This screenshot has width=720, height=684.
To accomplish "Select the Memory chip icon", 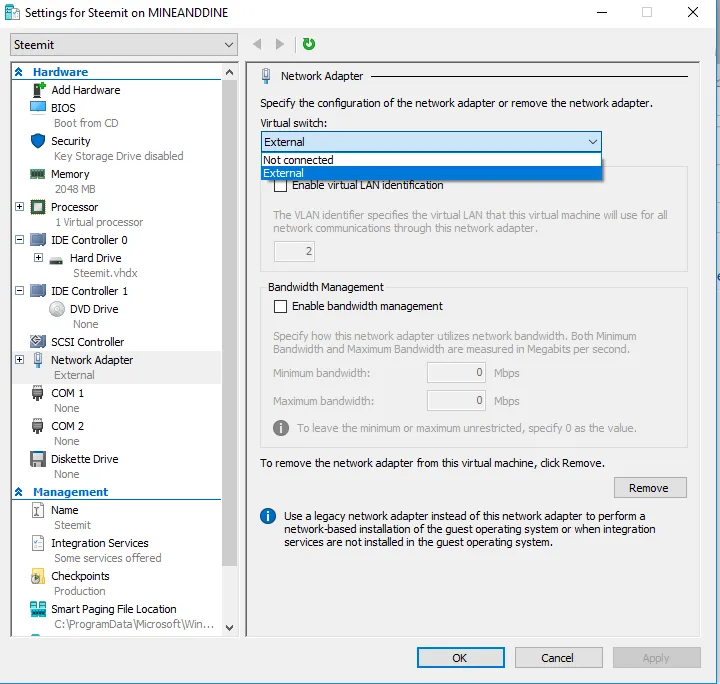I will (38, 174).
